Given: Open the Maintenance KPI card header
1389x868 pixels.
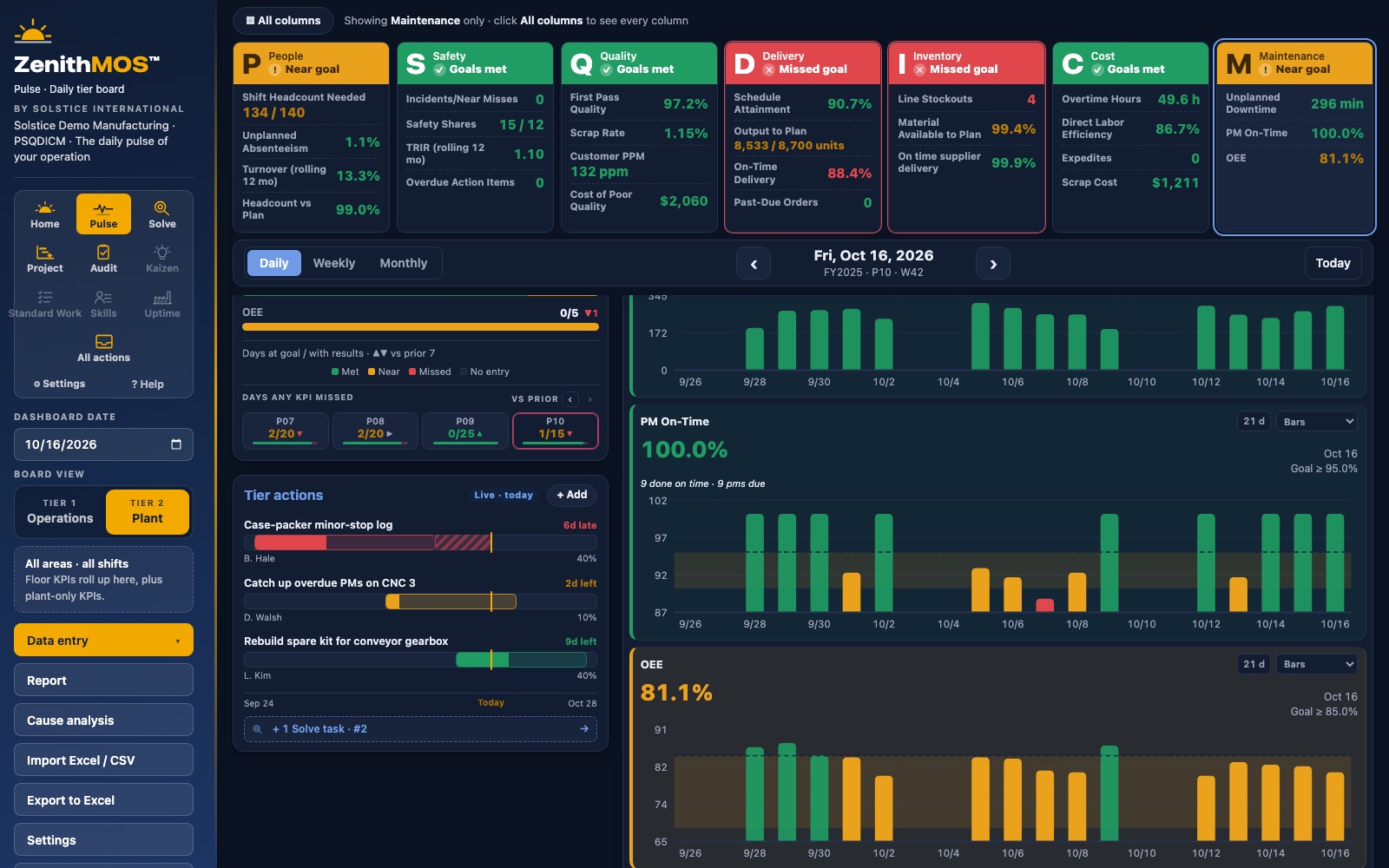Looking at the screenshot, I should click(1294, 63).
